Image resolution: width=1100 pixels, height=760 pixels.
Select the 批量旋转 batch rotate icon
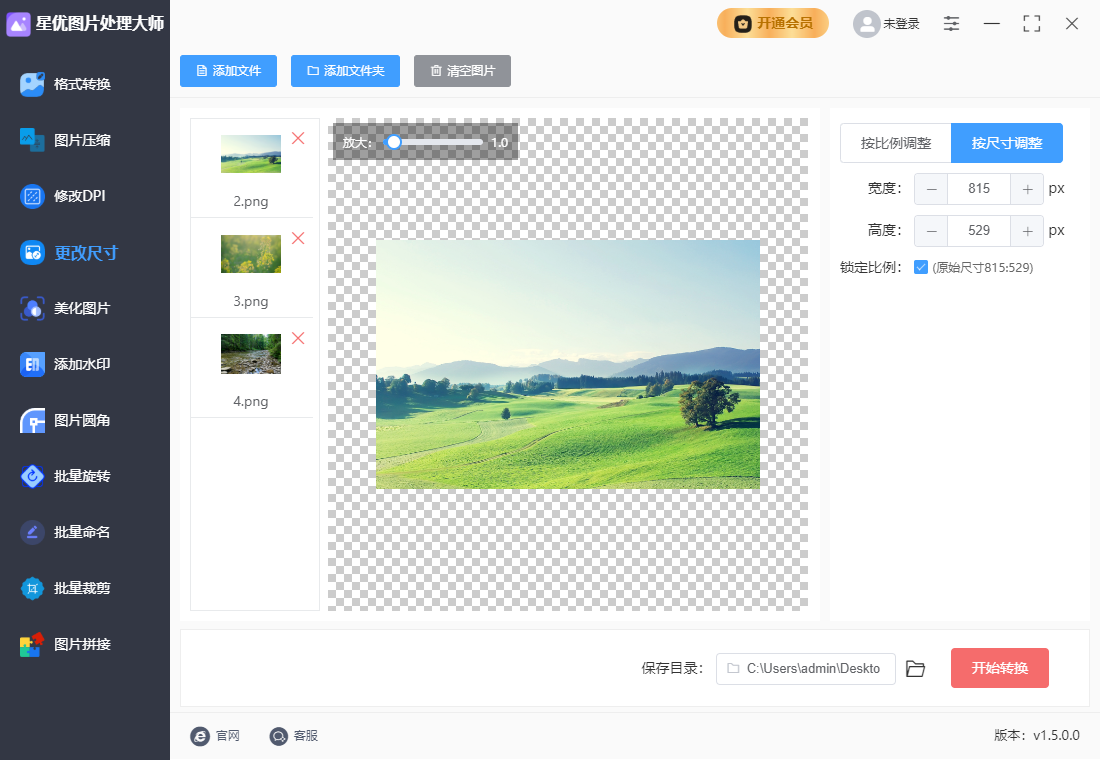point(32,476)
